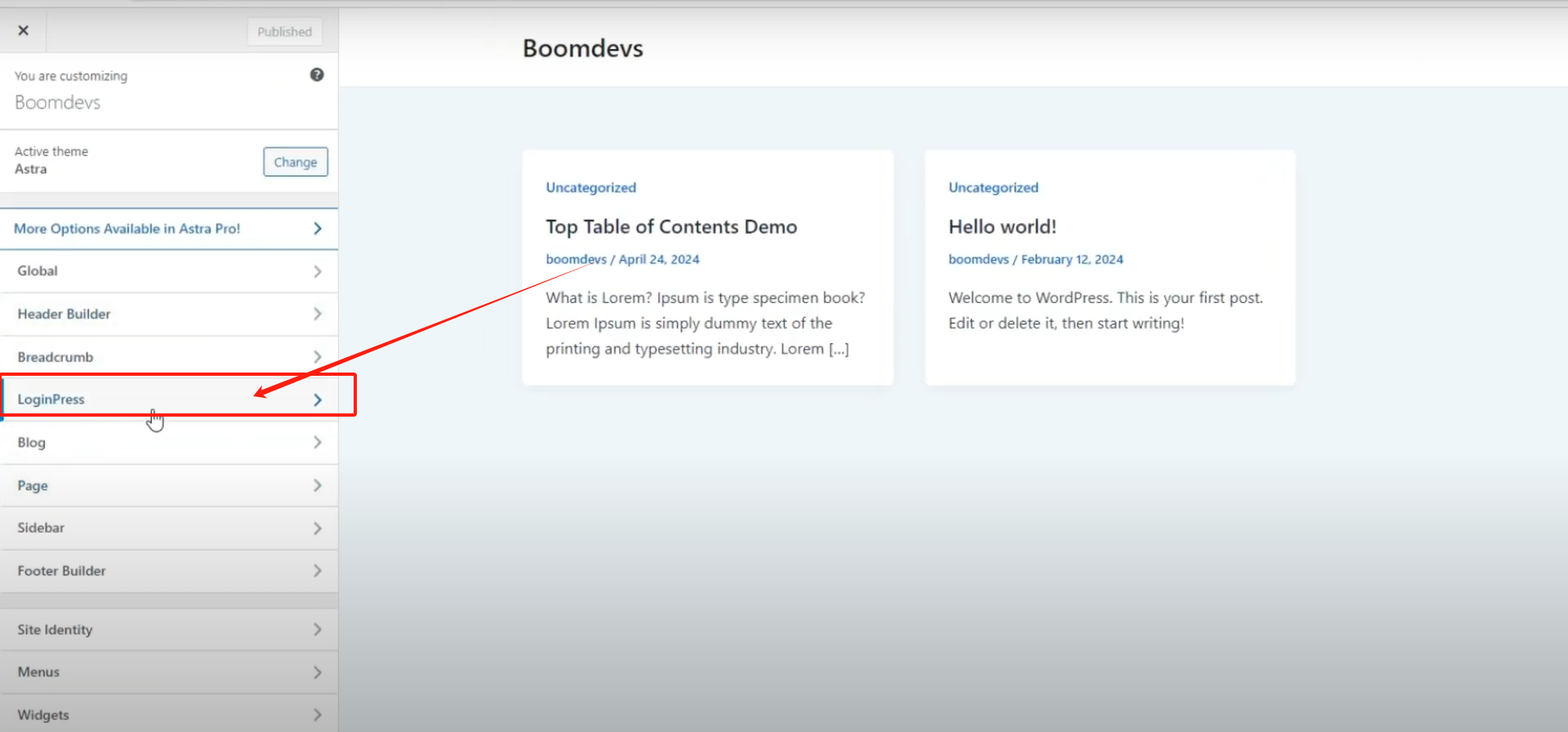Open the LoginPress customizer section
The height and width of the screenshot is (732, 1568).
pos(51,399)
